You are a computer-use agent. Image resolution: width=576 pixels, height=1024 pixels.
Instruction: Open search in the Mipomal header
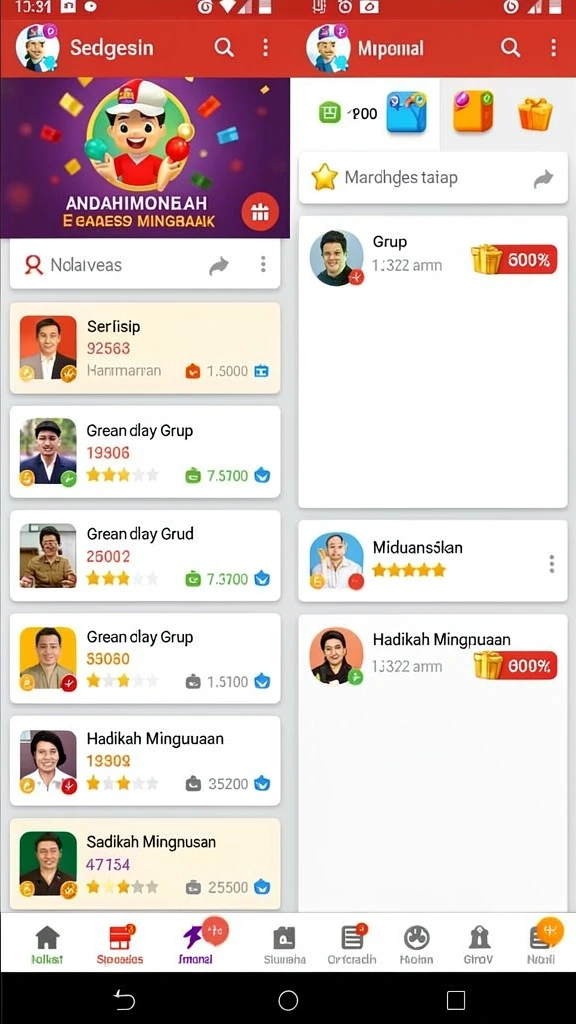click(510, 48)
